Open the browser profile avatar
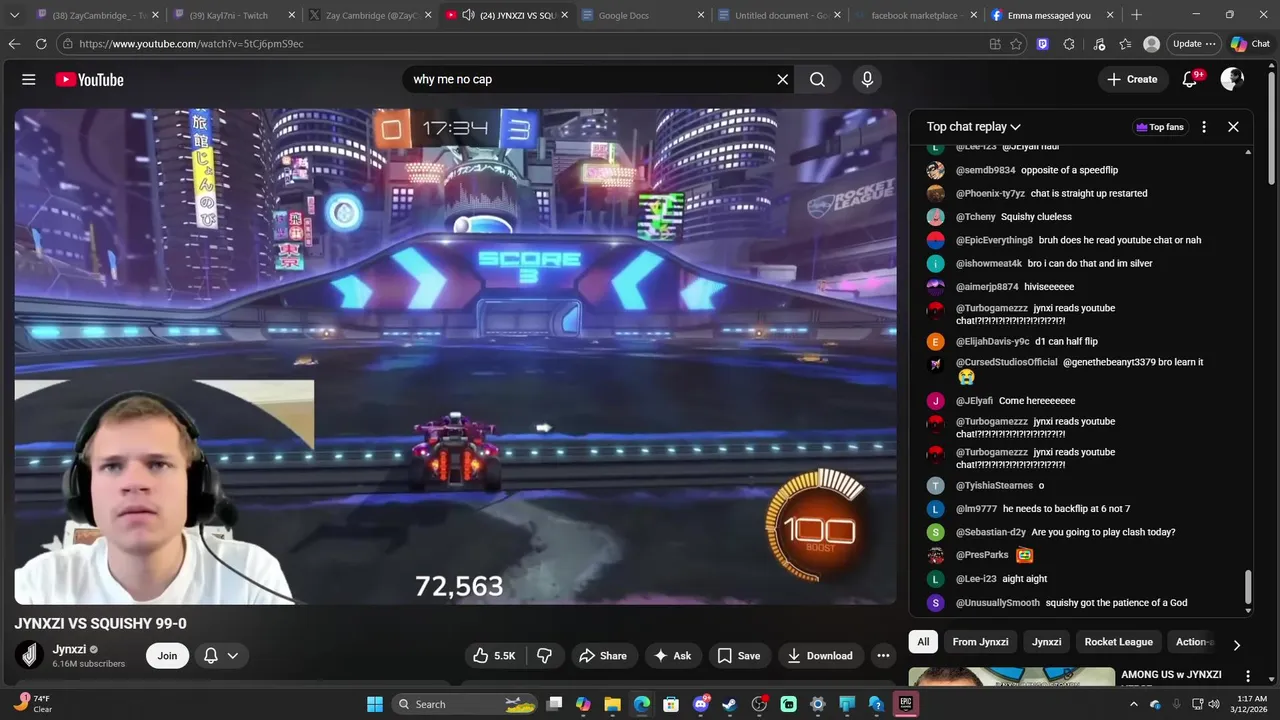The image size is (1280, 720). click(x=1152, y=44)
